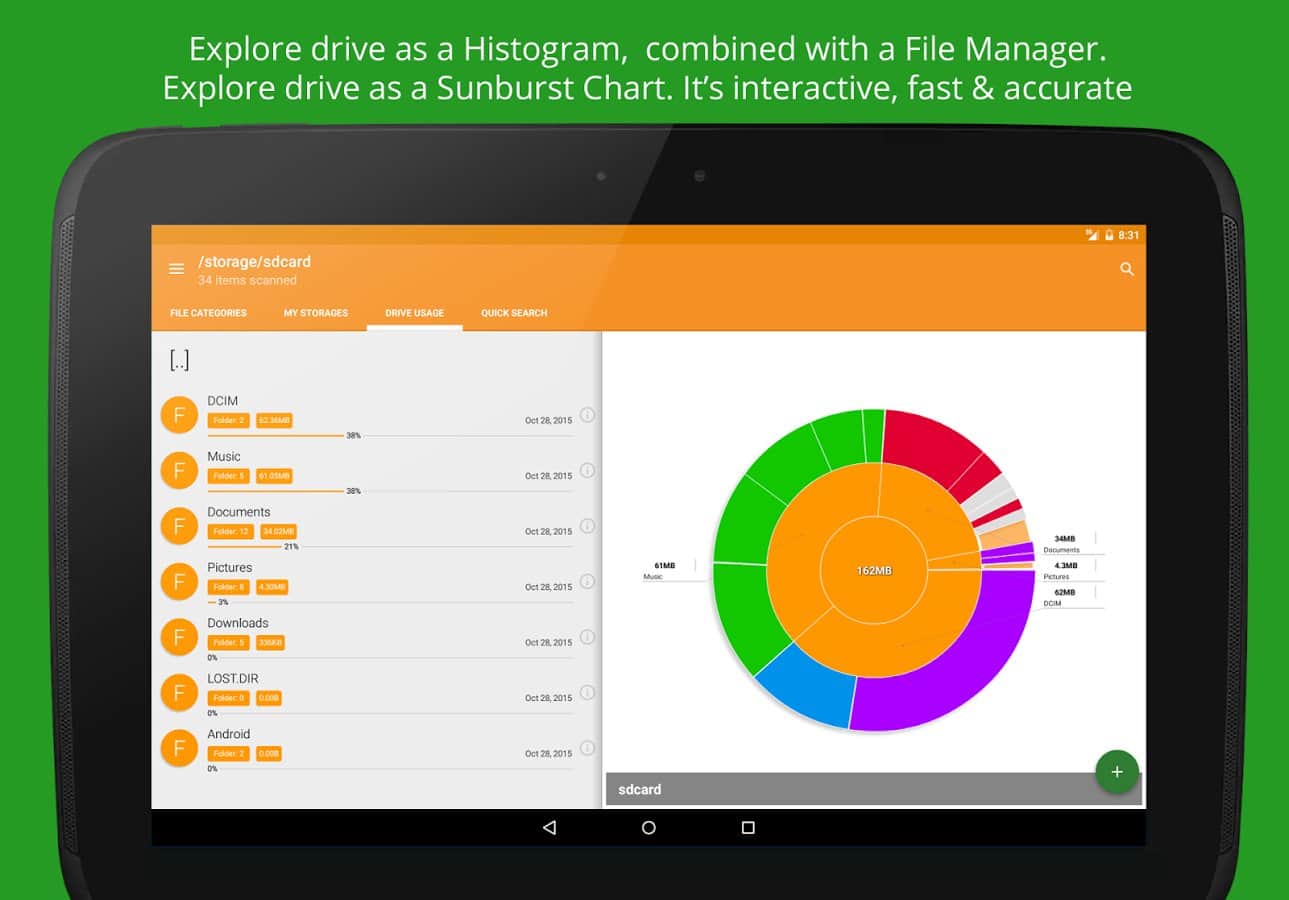1289x900 pixels.
Task: Open Android recent apps square button
Action: [748, 828]
